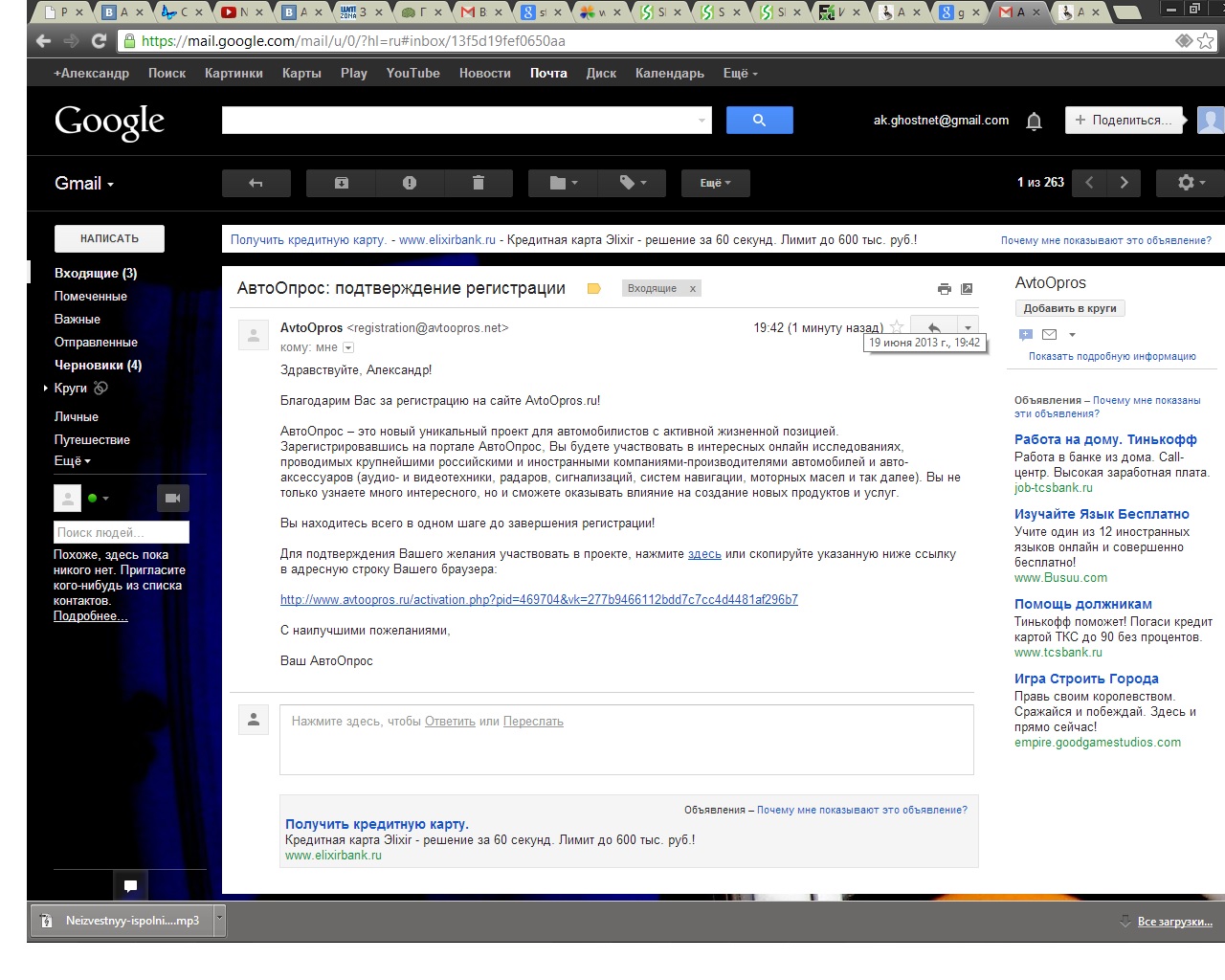Open the Move to folder dropdown

563,183
